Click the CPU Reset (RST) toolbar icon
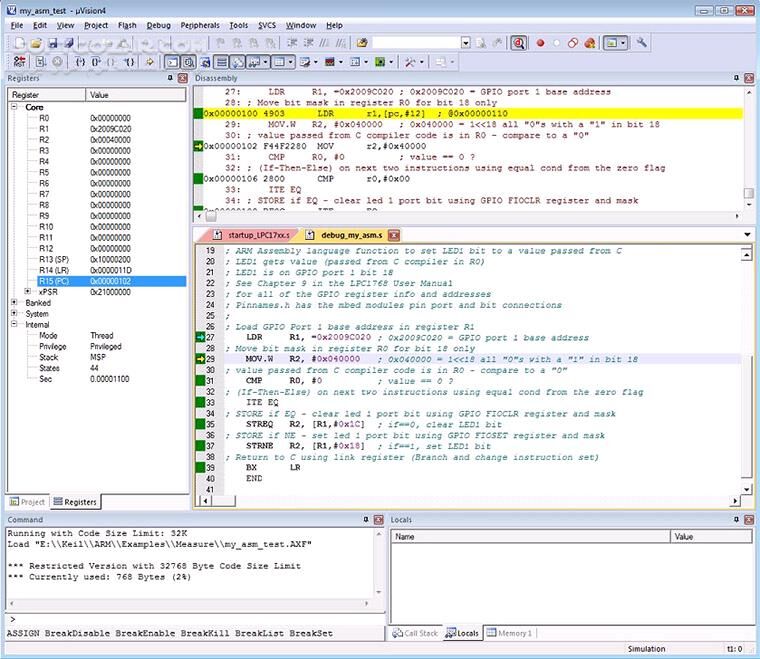 click(x=17, y=62)
